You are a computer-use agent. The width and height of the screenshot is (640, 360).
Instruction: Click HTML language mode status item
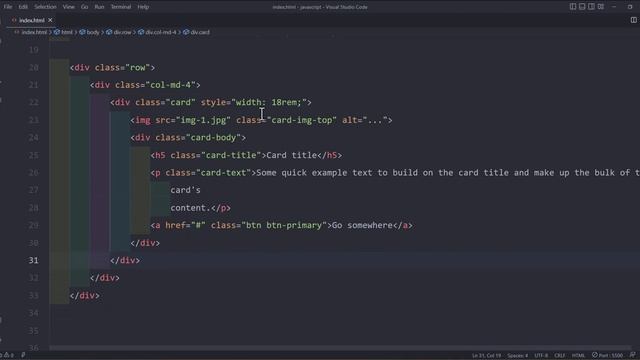(578, 356)
